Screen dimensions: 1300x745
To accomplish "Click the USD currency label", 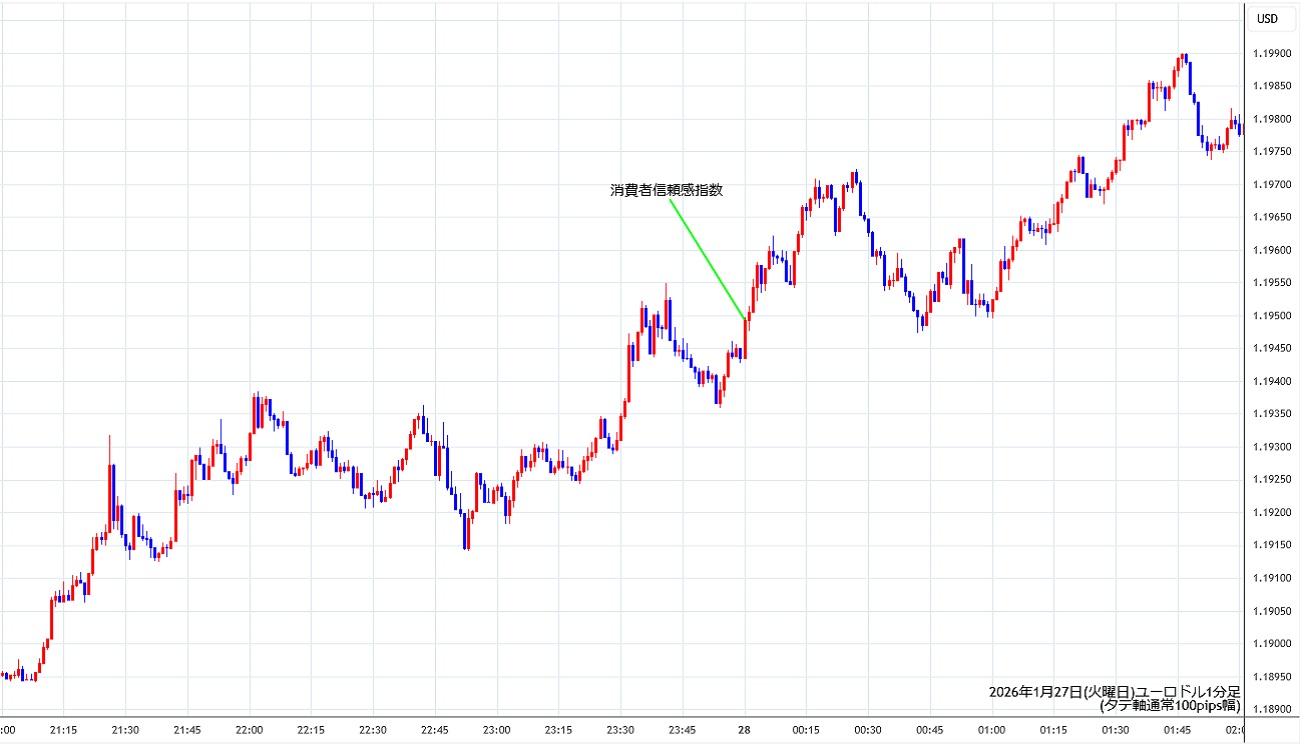I will click(1267, 18).
